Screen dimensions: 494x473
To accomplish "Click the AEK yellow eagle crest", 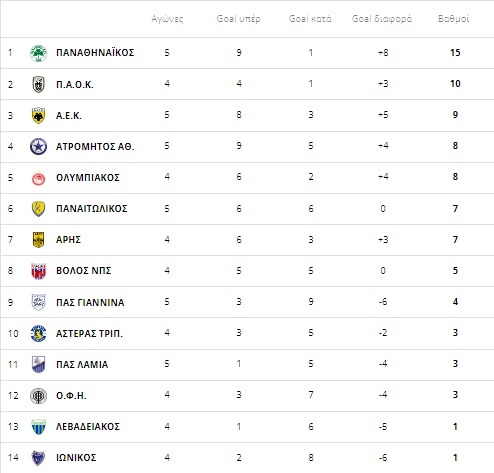I will tap(38, 115).
